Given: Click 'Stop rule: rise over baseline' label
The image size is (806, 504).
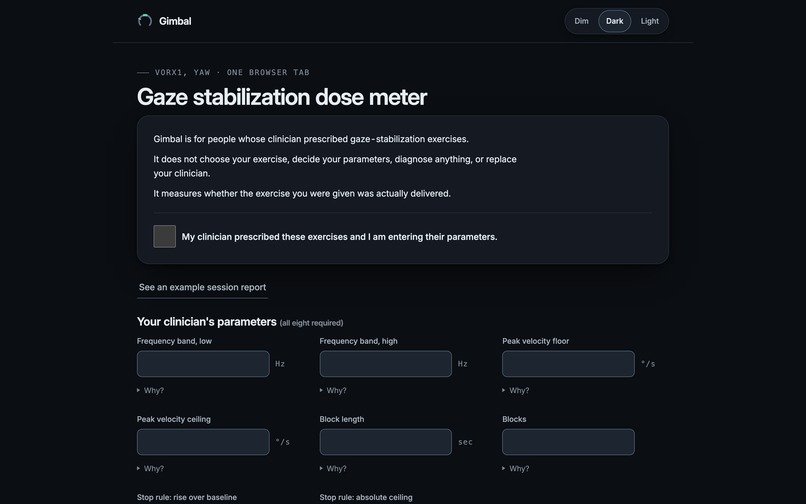Looking at the screenshot, I should [187, 497].
